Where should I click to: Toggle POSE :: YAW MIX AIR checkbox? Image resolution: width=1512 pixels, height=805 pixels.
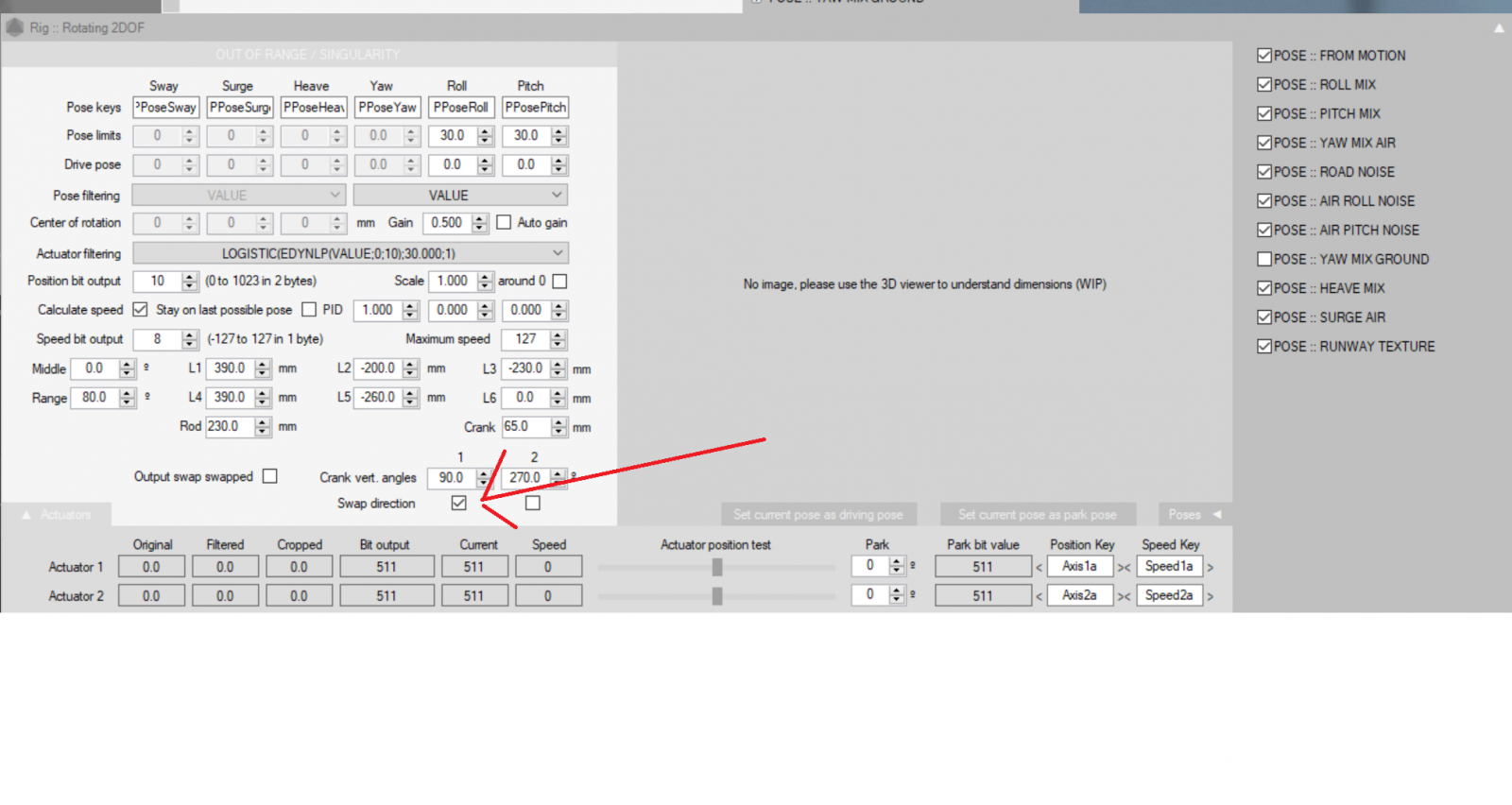[1264, 143]
